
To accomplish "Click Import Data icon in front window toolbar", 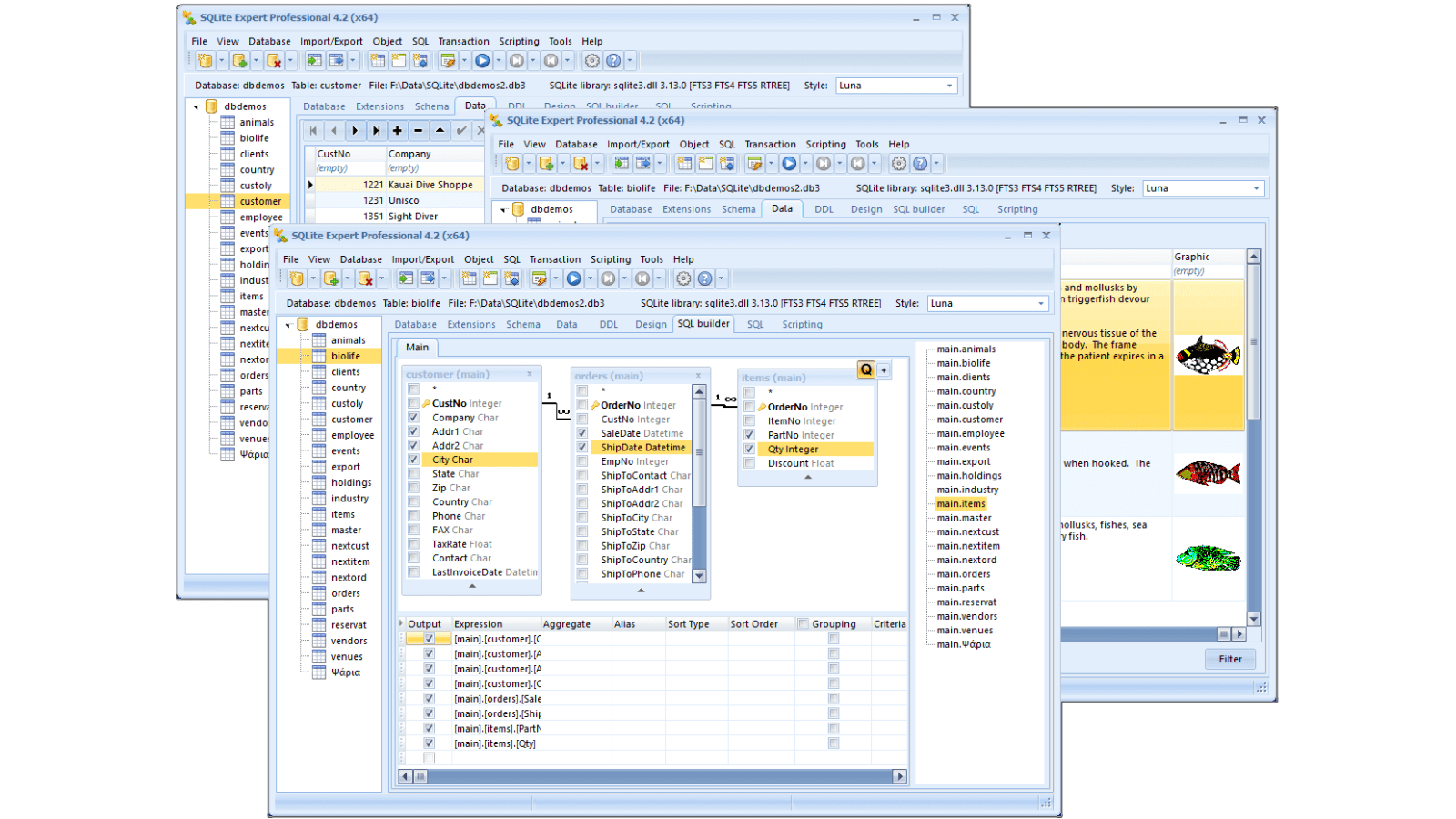I will 406,278.
